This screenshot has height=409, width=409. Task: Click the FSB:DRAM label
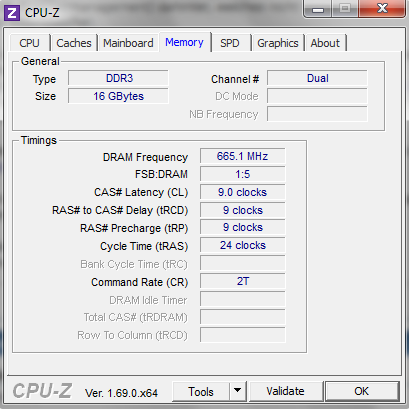pyautogui.click(x=161, y=174)
